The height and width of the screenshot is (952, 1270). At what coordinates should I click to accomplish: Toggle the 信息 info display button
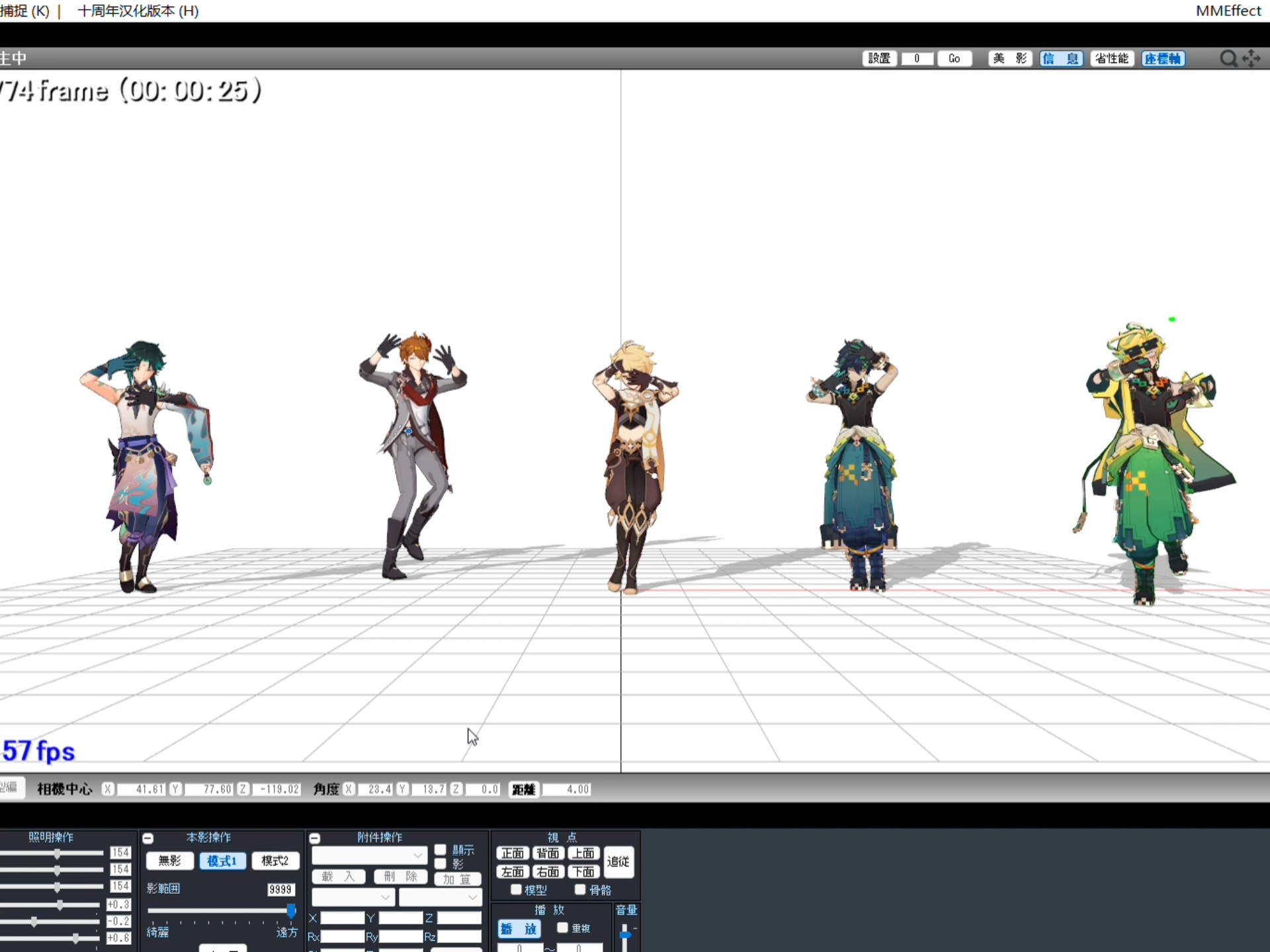point(1061,58)
